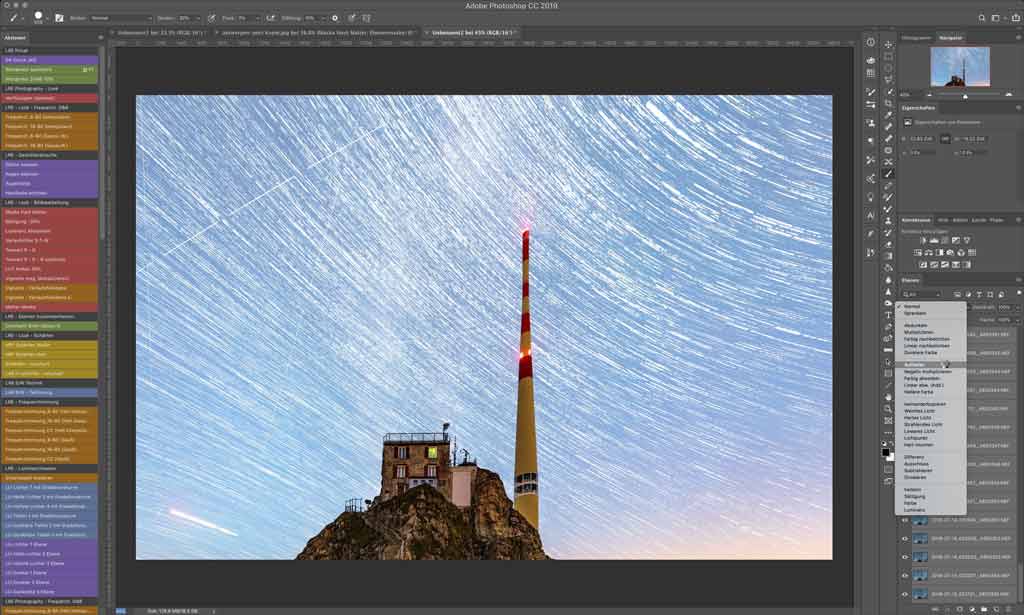
Task: Select the Hand tool
Action: (888, 397)
